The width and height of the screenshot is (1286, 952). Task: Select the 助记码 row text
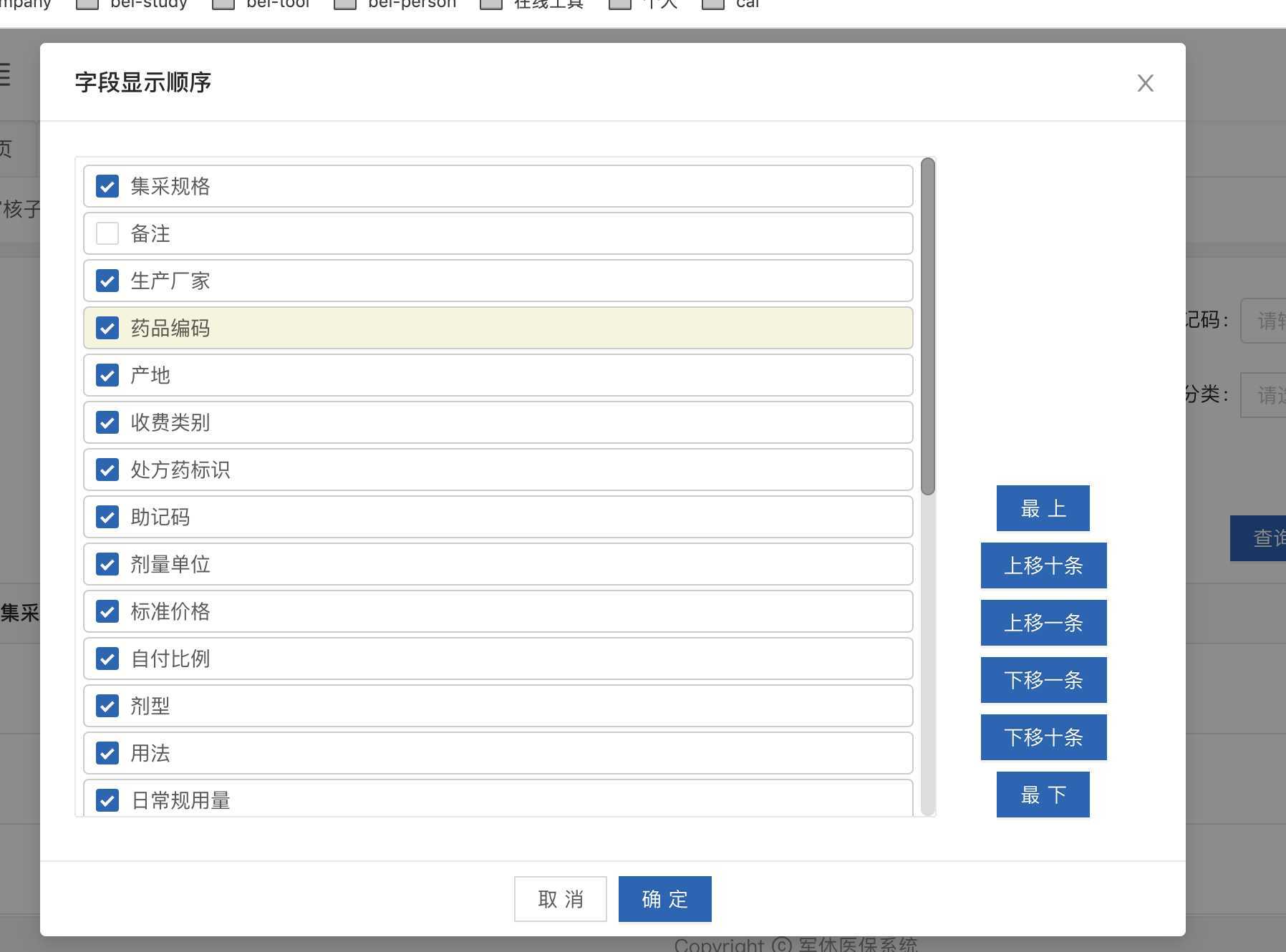click(160, 517)
